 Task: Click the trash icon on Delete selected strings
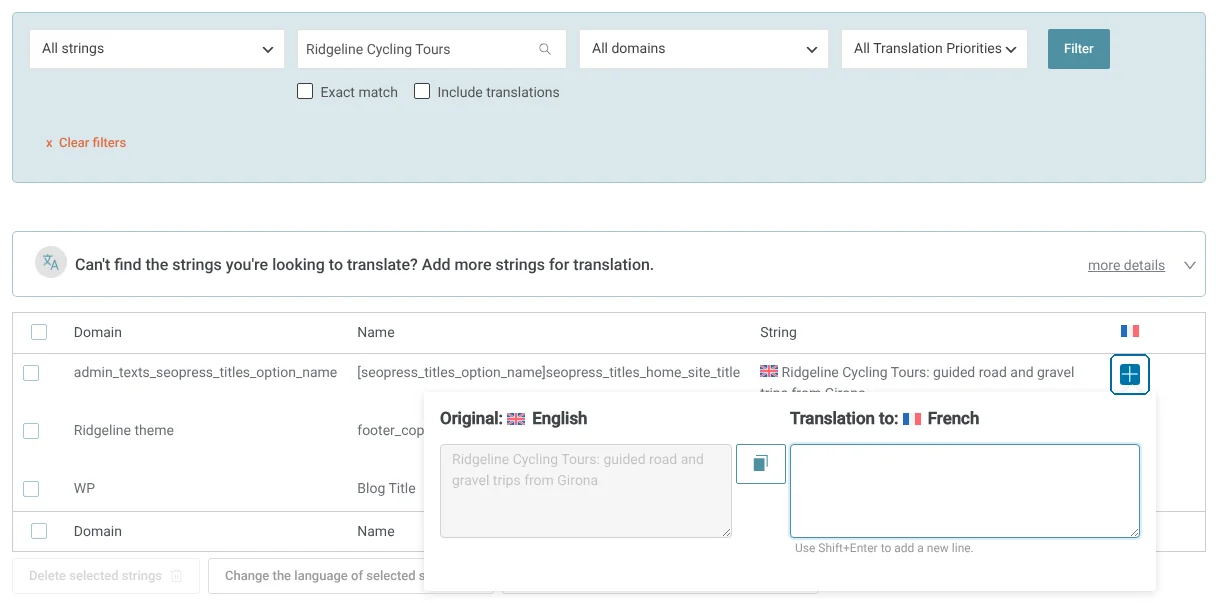click(x=176, y=576)
